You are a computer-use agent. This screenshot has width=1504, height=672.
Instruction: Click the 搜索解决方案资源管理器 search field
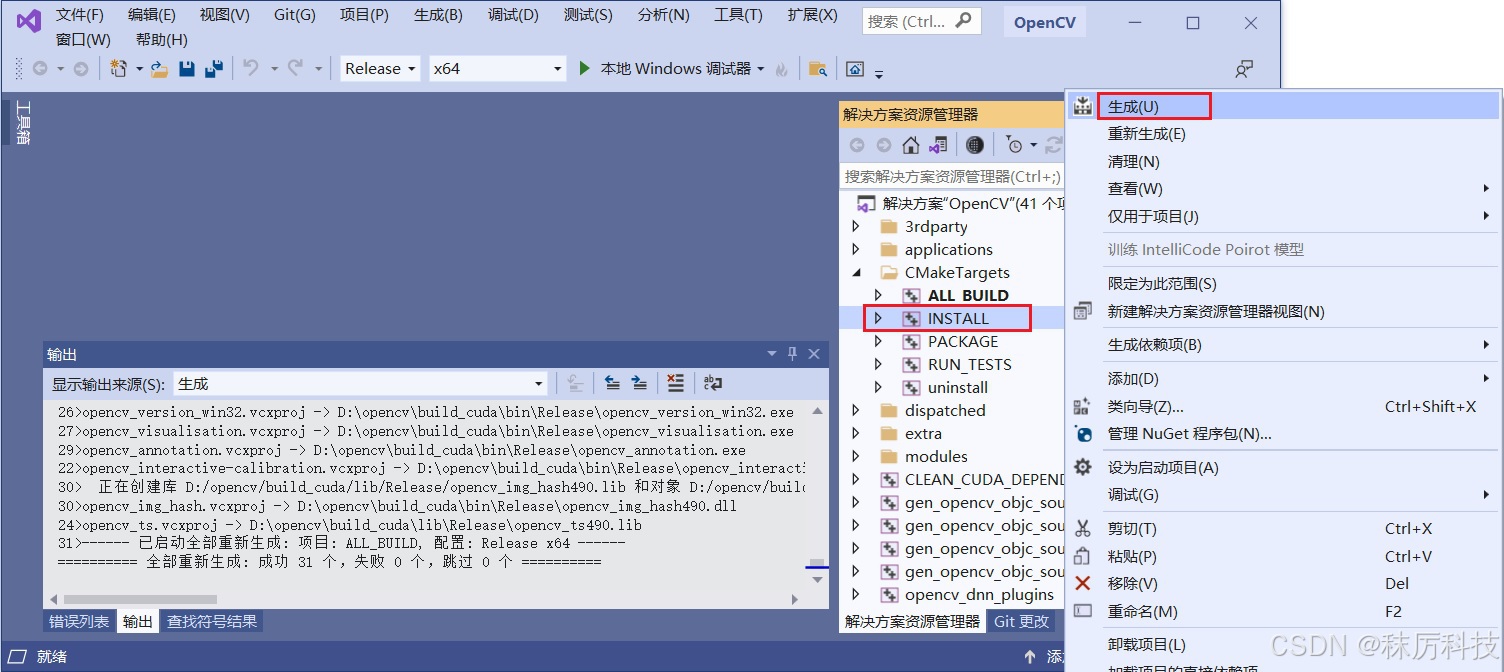click(x=951, y=176)
